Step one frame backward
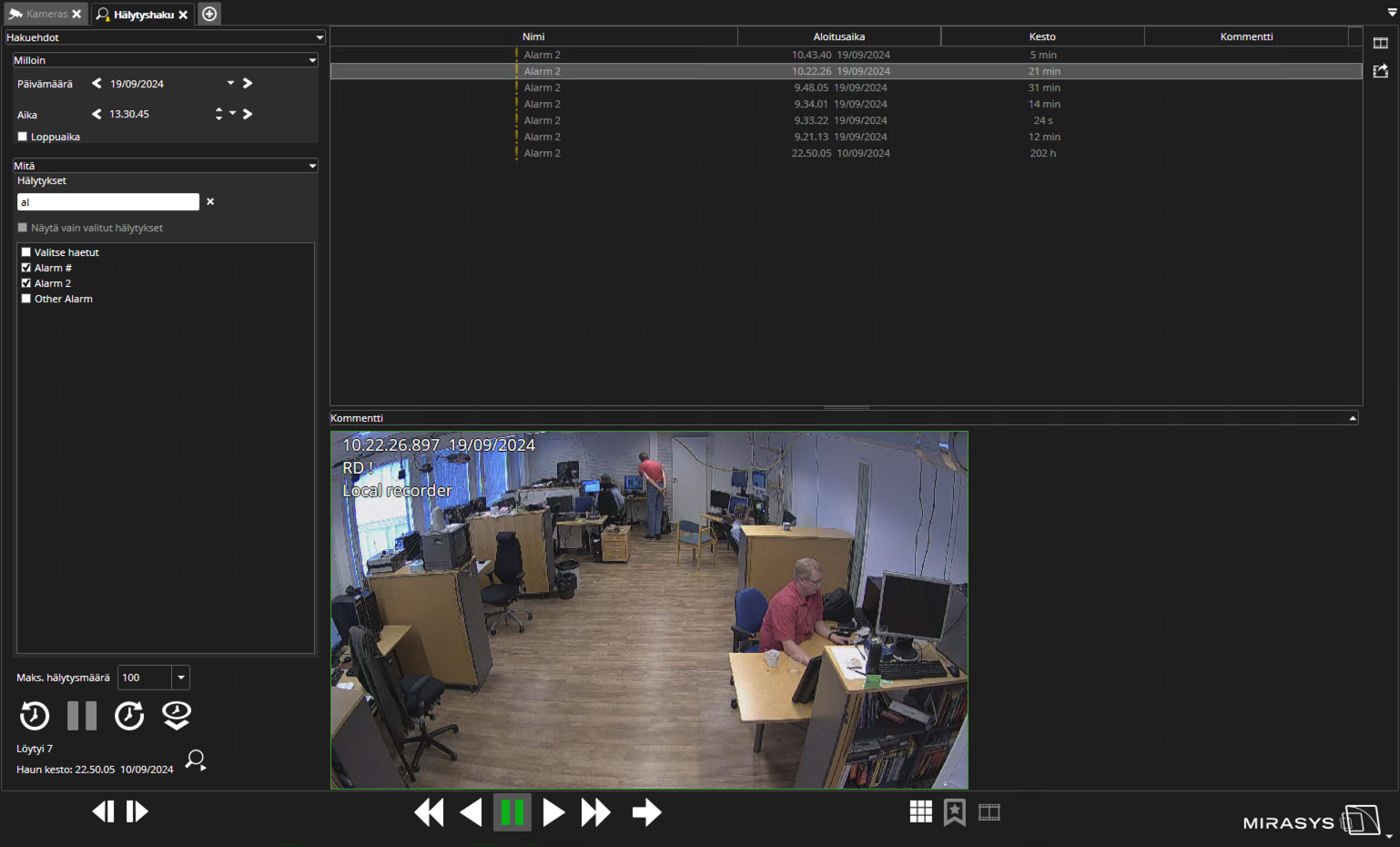 (103, 811)
